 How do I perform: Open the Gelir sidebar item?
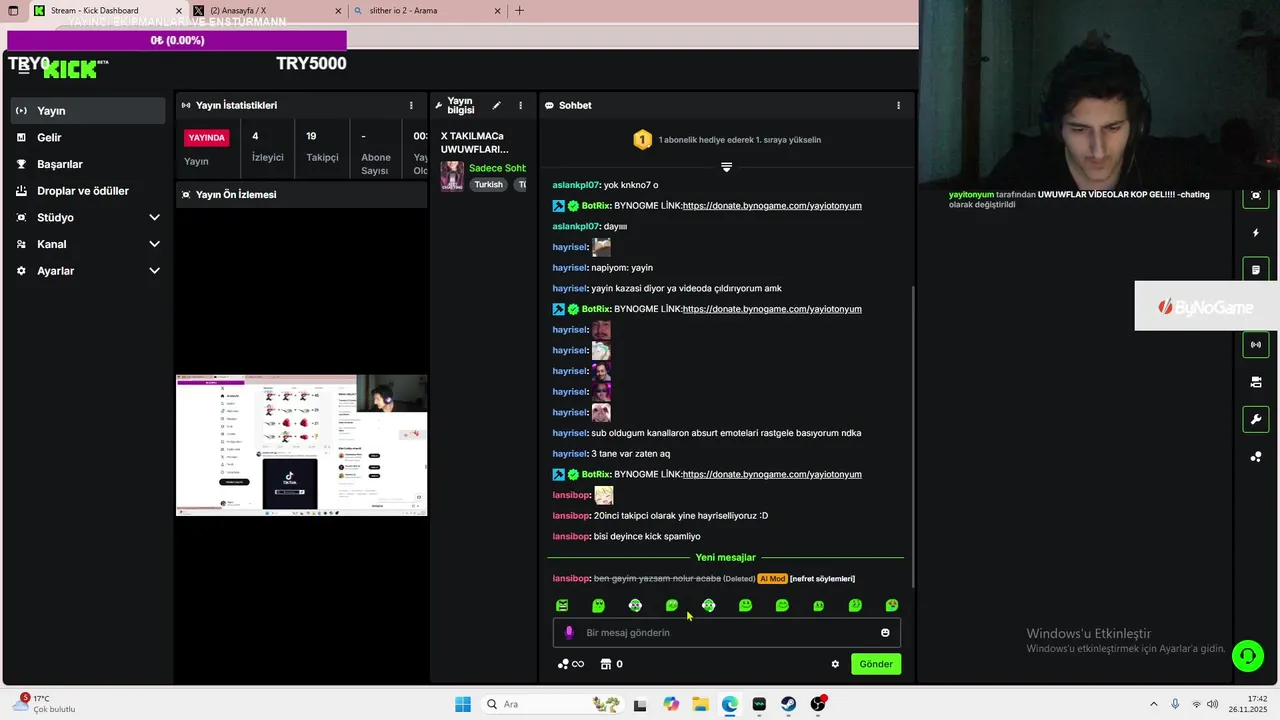coord(88,137)
